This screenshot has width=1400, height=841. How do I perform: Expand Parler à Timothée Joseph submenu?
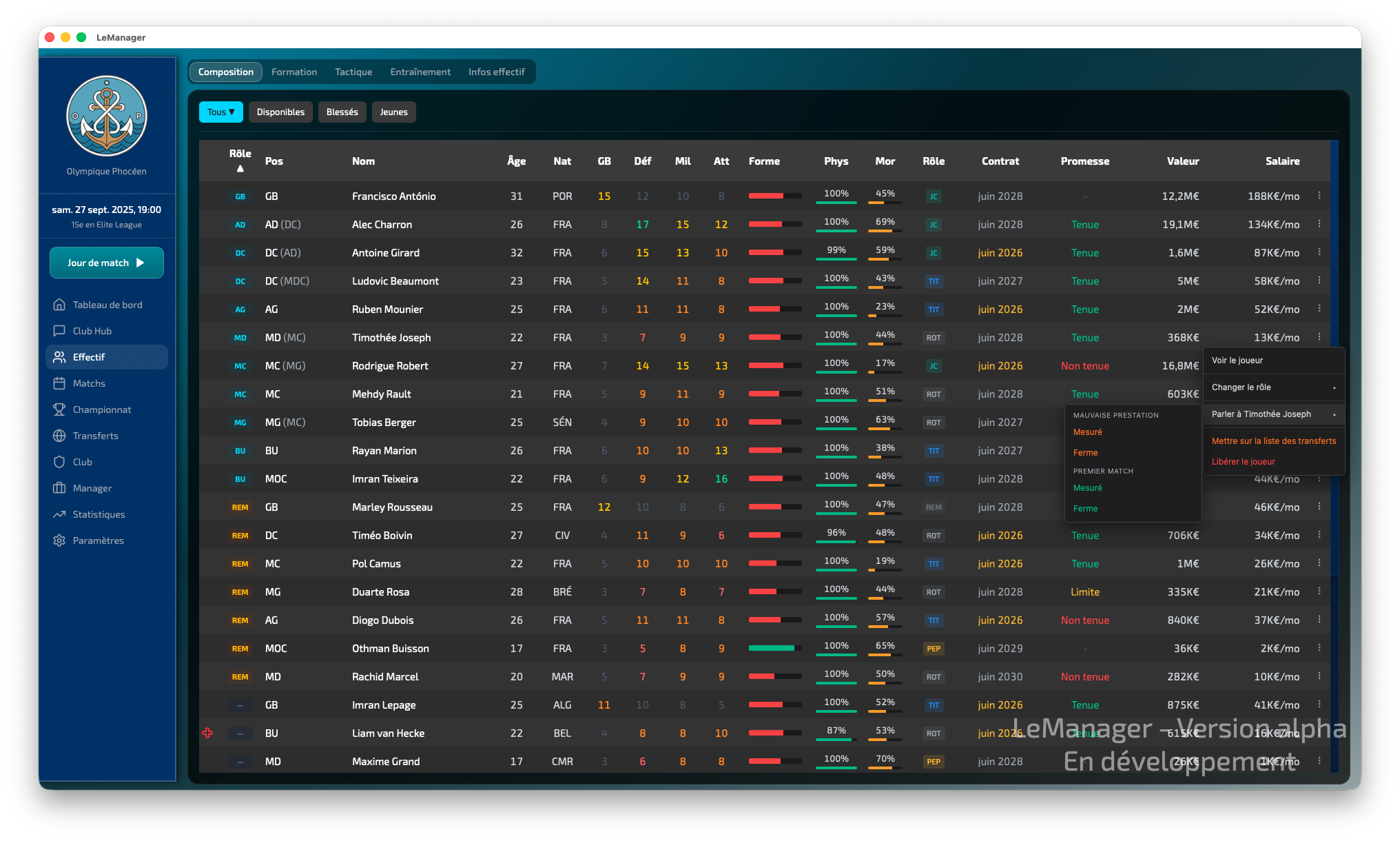point(1274,414)
